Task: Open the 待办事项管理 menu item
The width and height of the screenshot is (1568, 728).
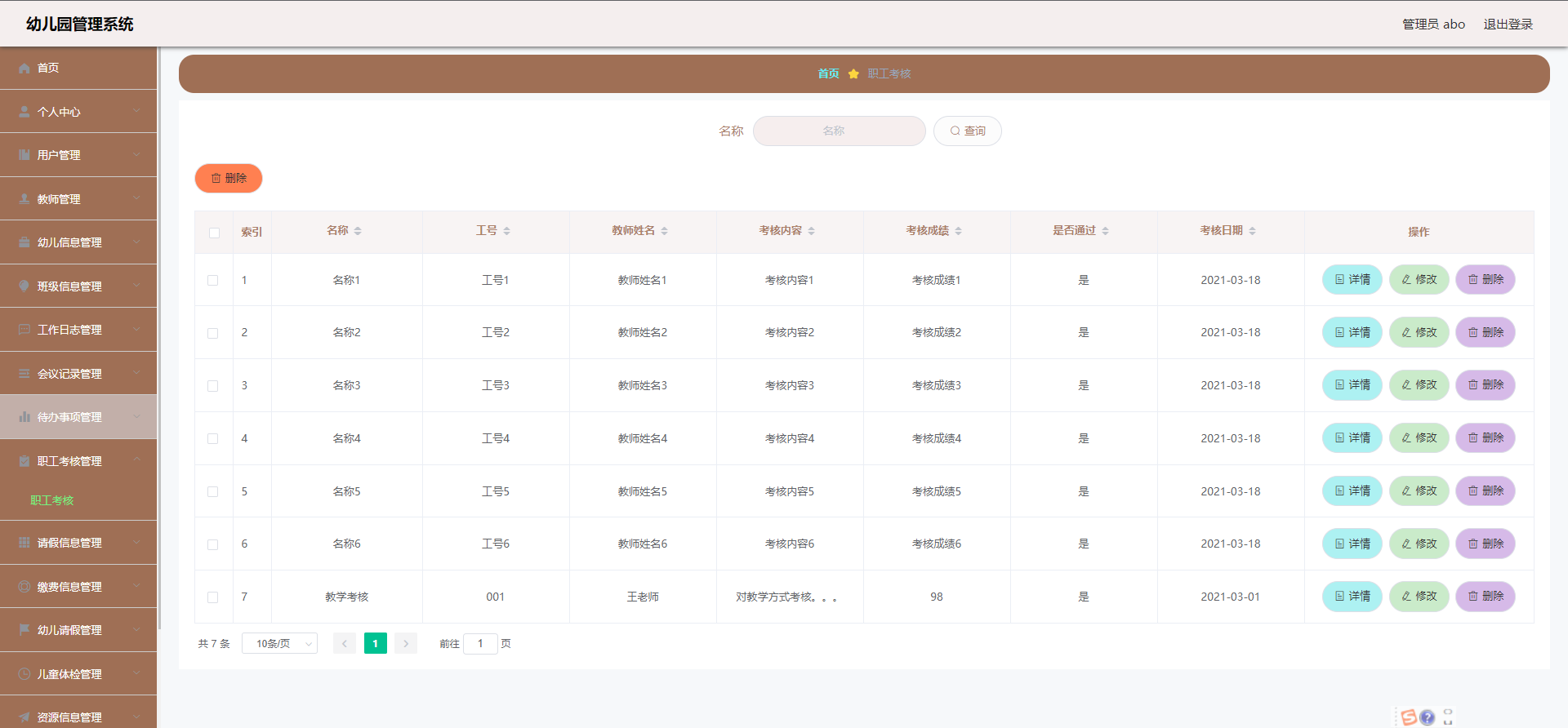Action: (78, 417)
